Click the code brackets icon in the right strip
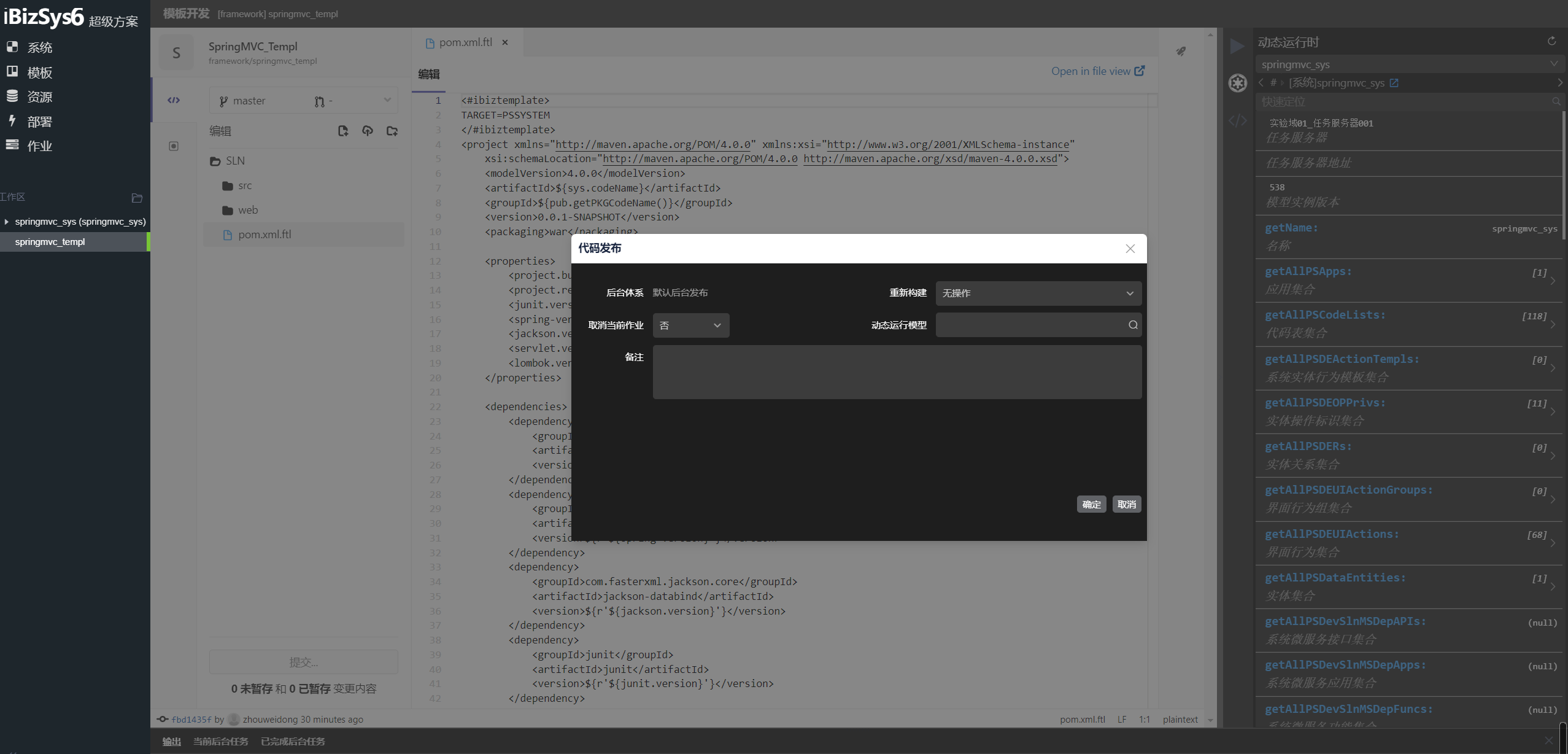Screen dimensions: 1568x754 (x=1237, y=121)
